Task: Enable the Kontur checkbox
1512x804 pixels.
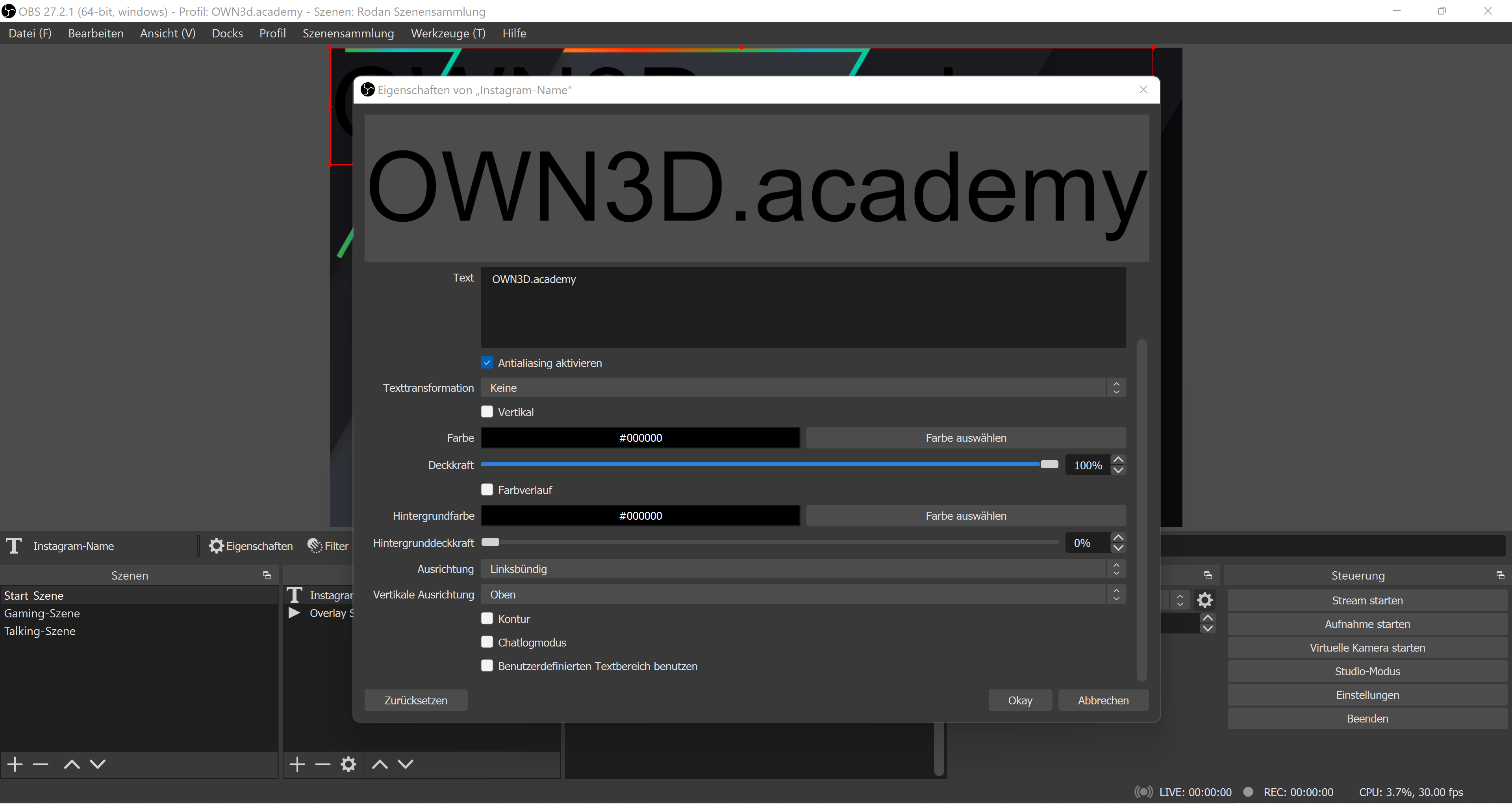Action: click(x=487, y=618)
